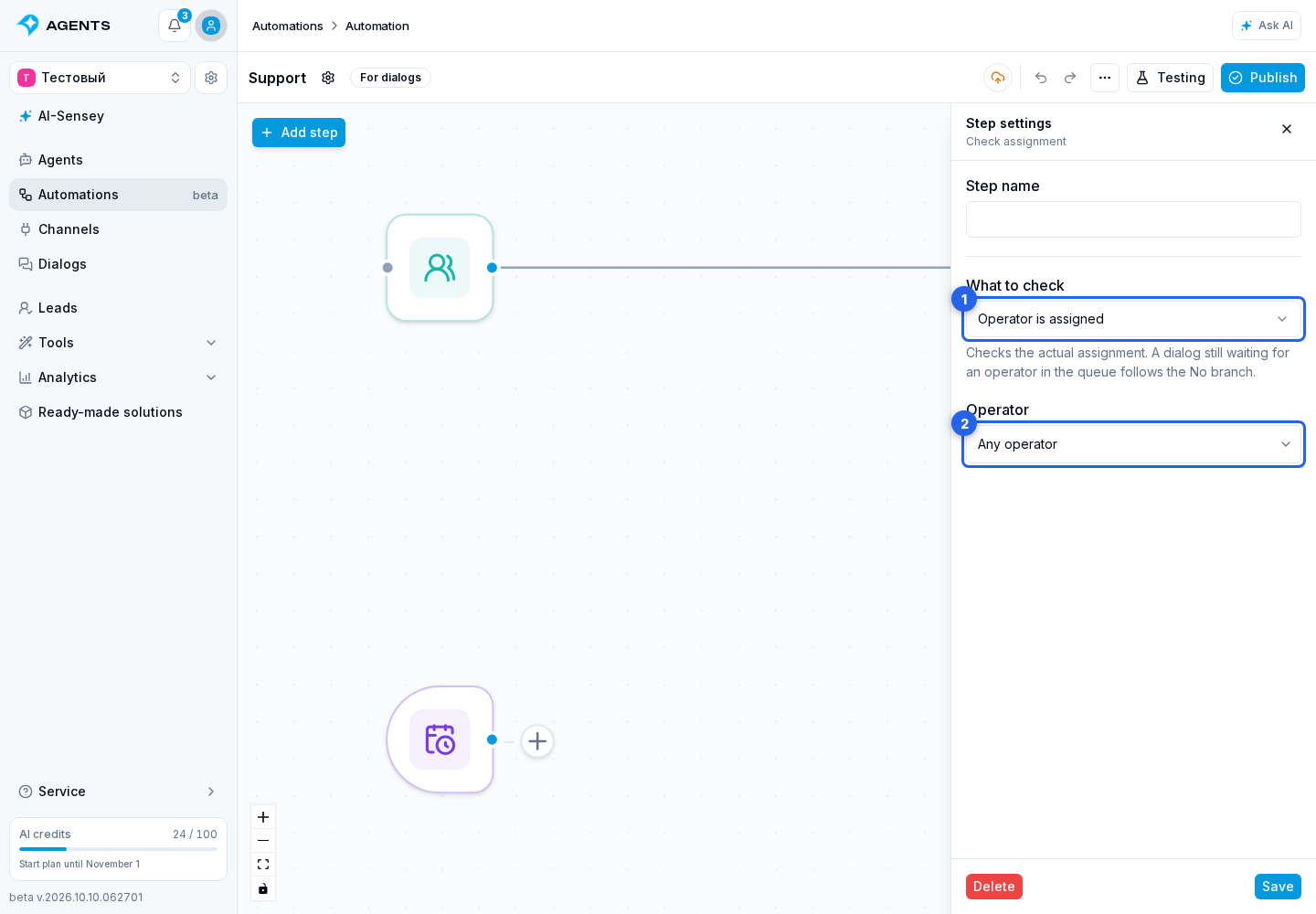Viewport: 1316px width, 914px height.
Task: Open the Тестовый workspace switcher
Action: pyautogui.click(x=100, y=78)
